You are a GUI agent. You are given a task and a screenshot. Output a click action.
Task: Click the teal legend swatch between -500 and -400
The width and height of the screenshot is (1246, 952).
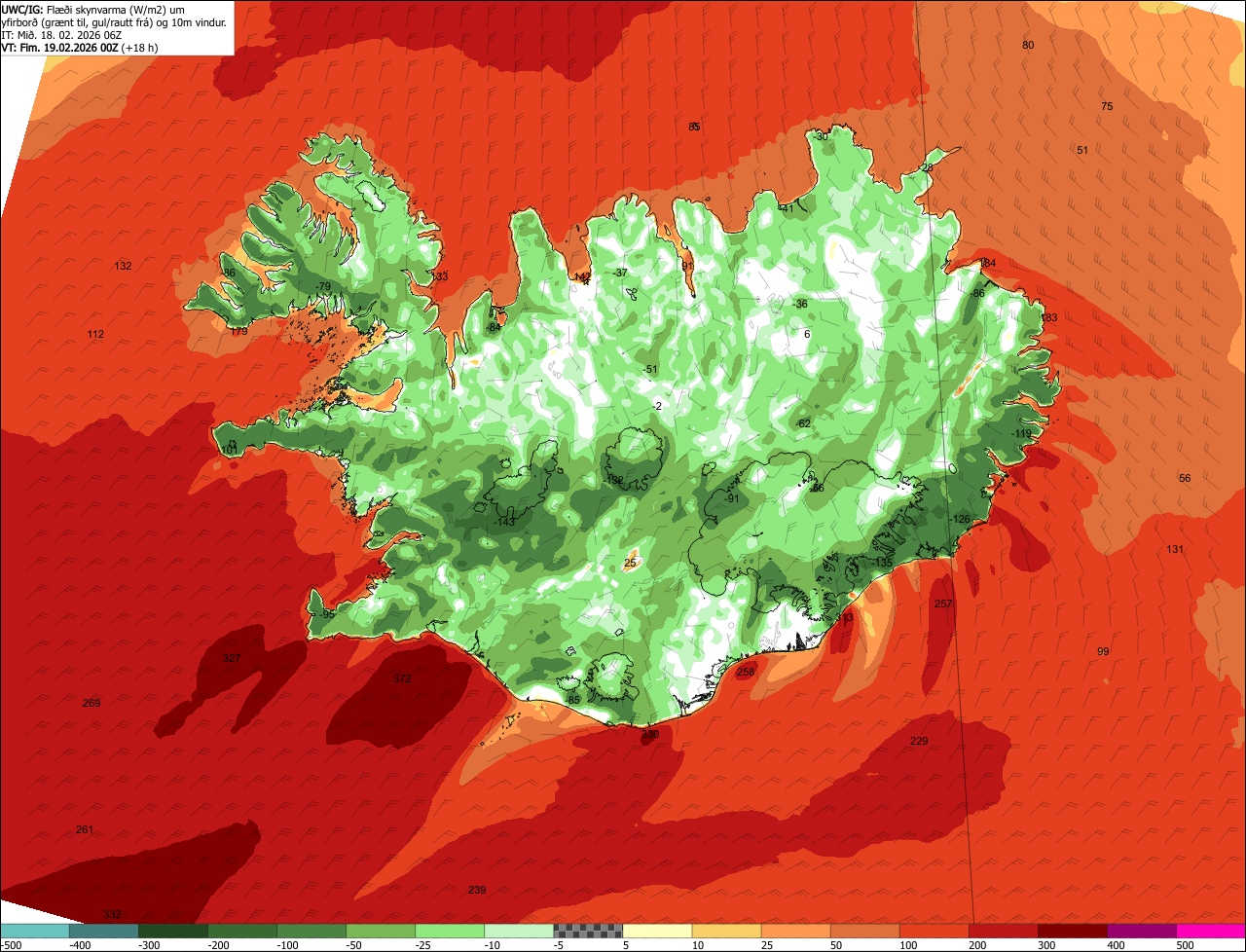pyautogui.click(x=34, y=931)
